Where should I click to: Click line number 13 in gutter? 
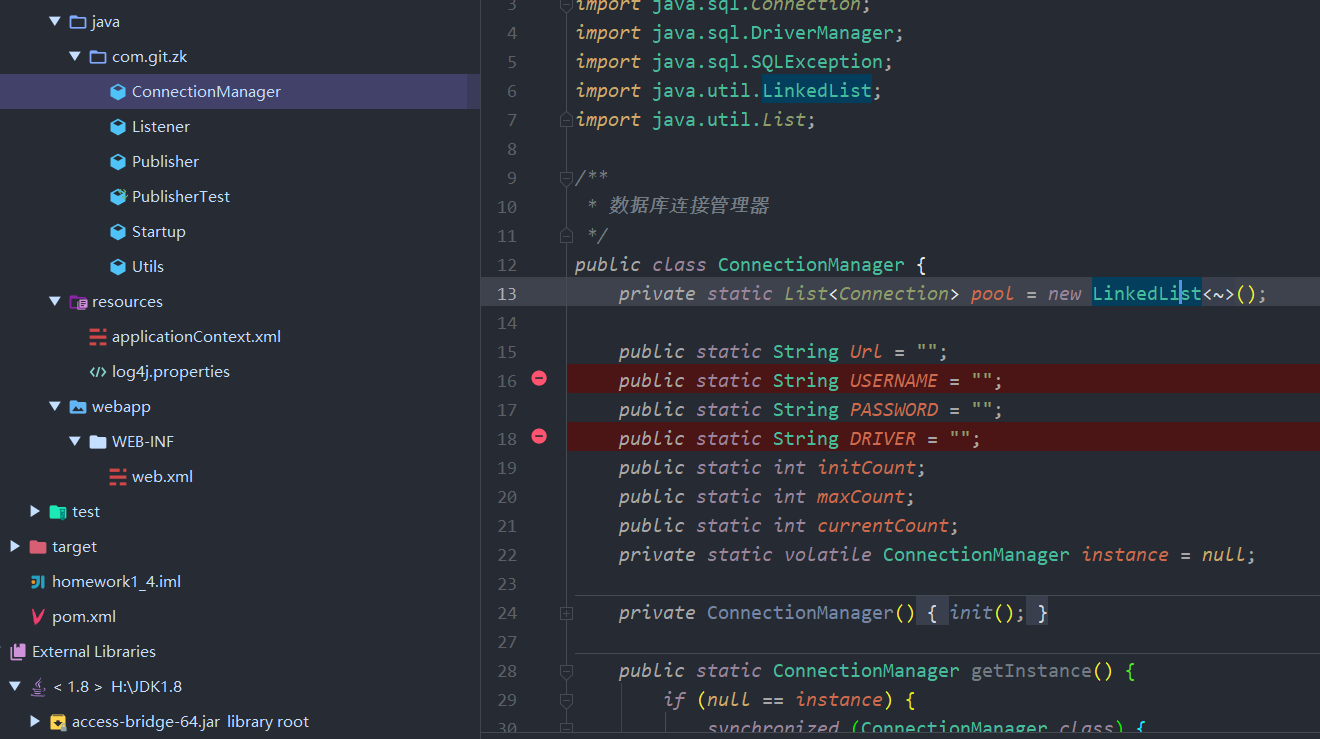pos(506,293)
